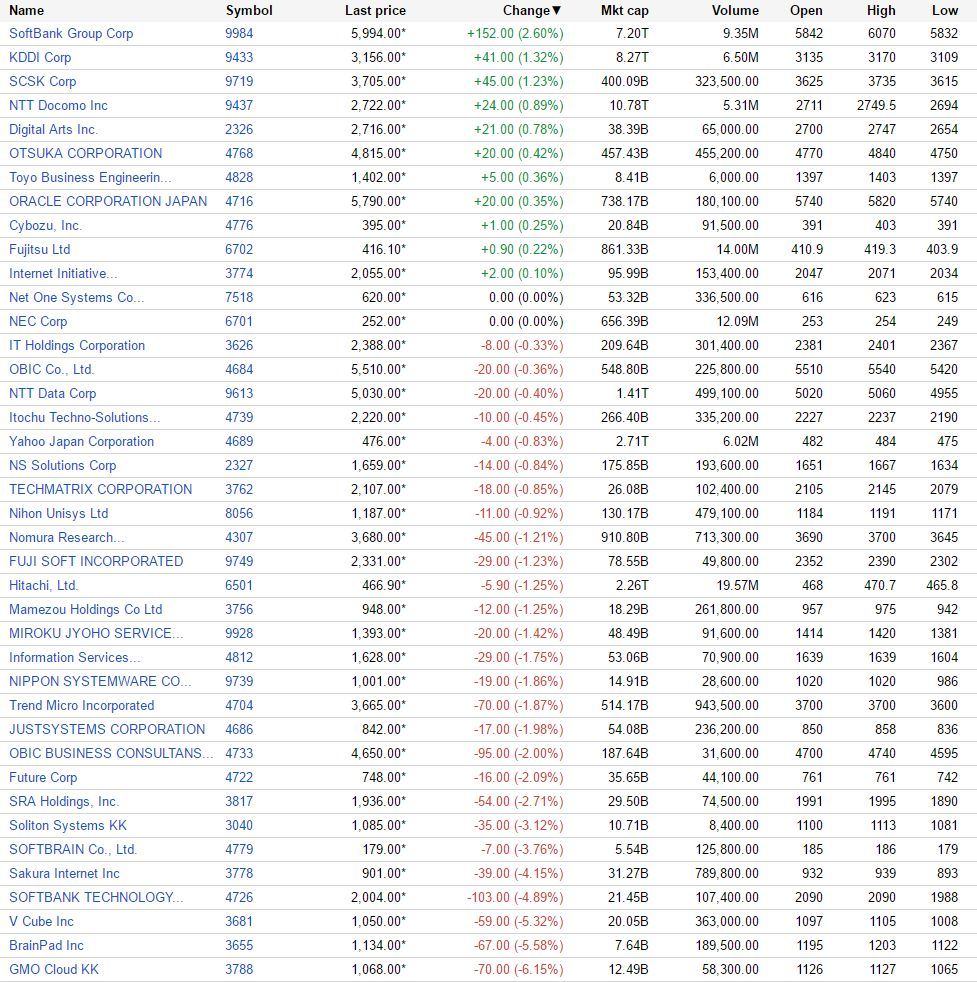Image resolution: width=977 pixels, height=982 pixels.
Task: Open NIPPON SYSTEMWARE CO... link
Action: coord(100,682)
